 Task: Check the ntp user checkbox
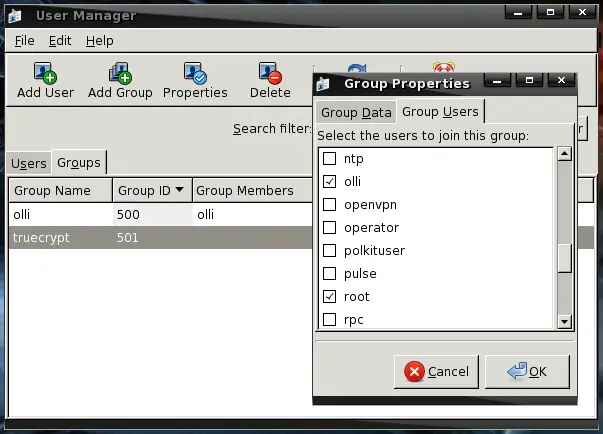(330, 158)
